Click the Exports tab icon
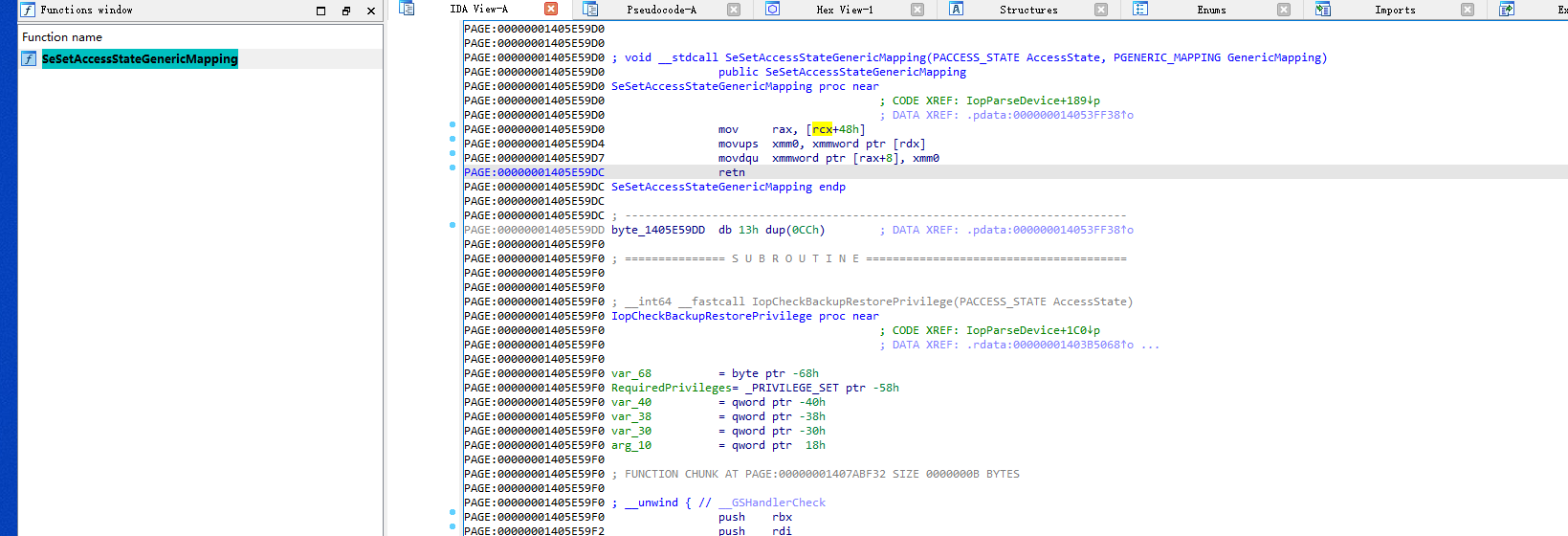Image resolution: width=1568 pixels, height=536 pixels. [1507, 9]
